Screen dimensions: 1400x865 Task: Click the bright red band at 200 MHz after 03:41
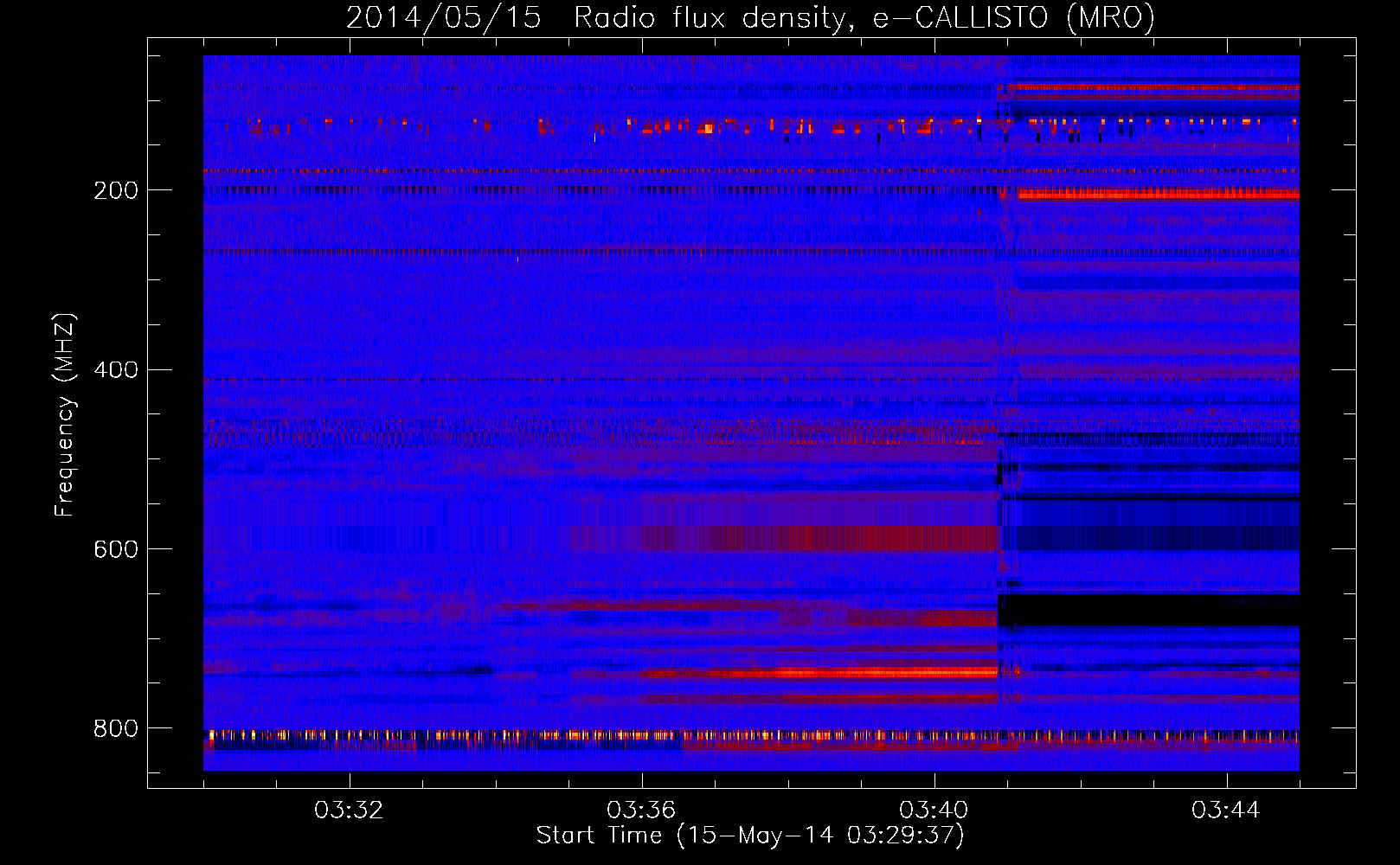[1159, 195]
